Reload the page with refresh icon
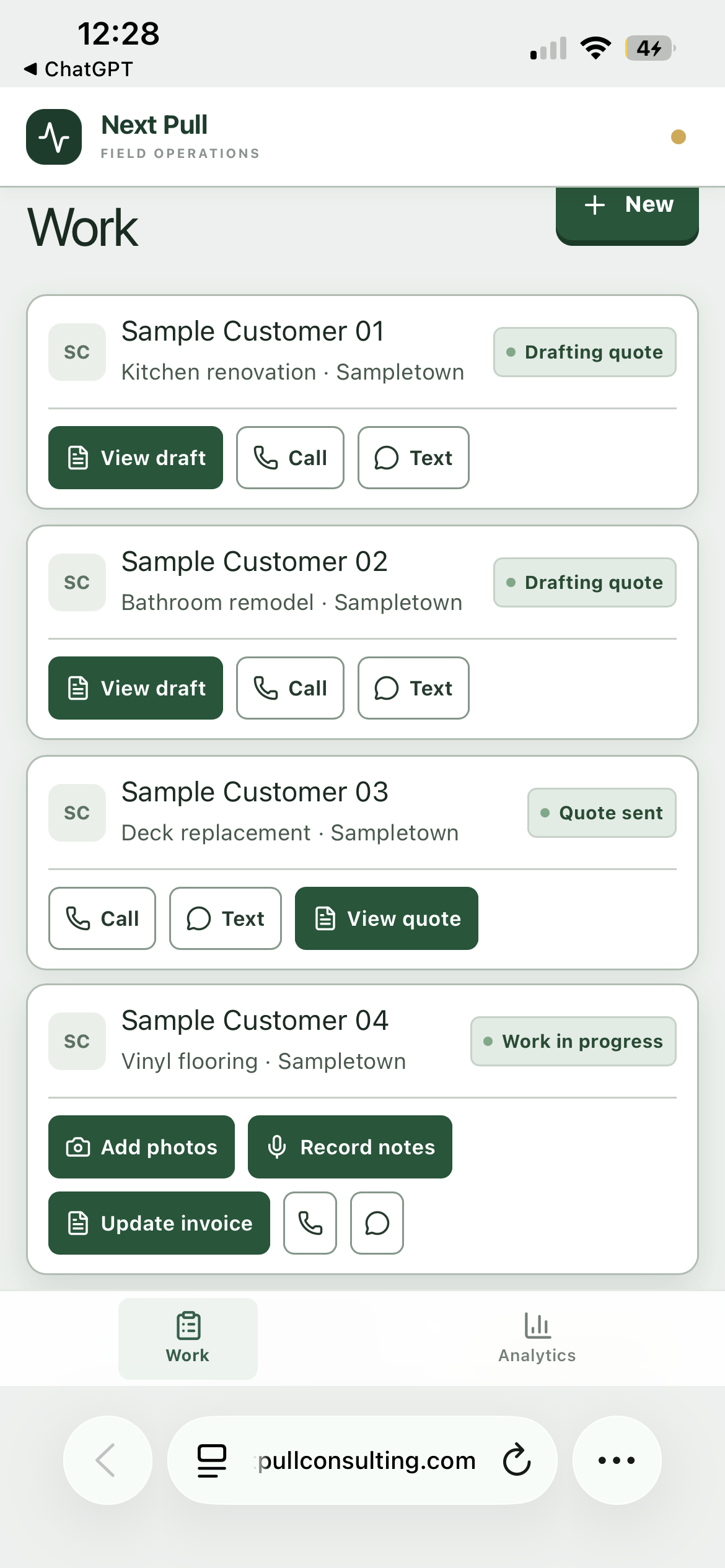Screen dimensions: 725x1568 tap(517, 1460)
